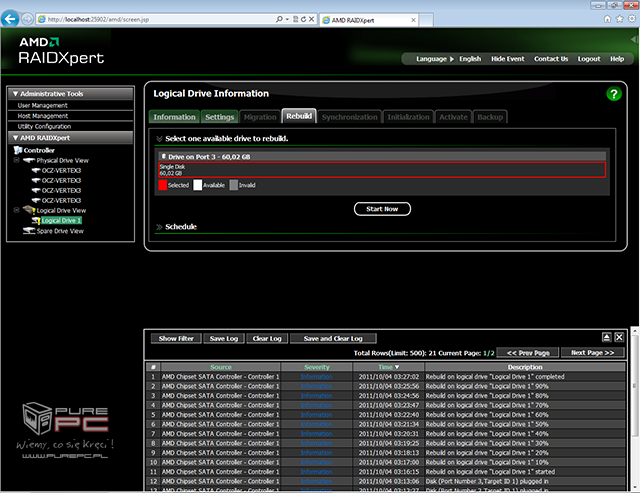Screen dimensions: 640x493
Task: Collapse Administrative Tools section
Action: tap(15, 94)
